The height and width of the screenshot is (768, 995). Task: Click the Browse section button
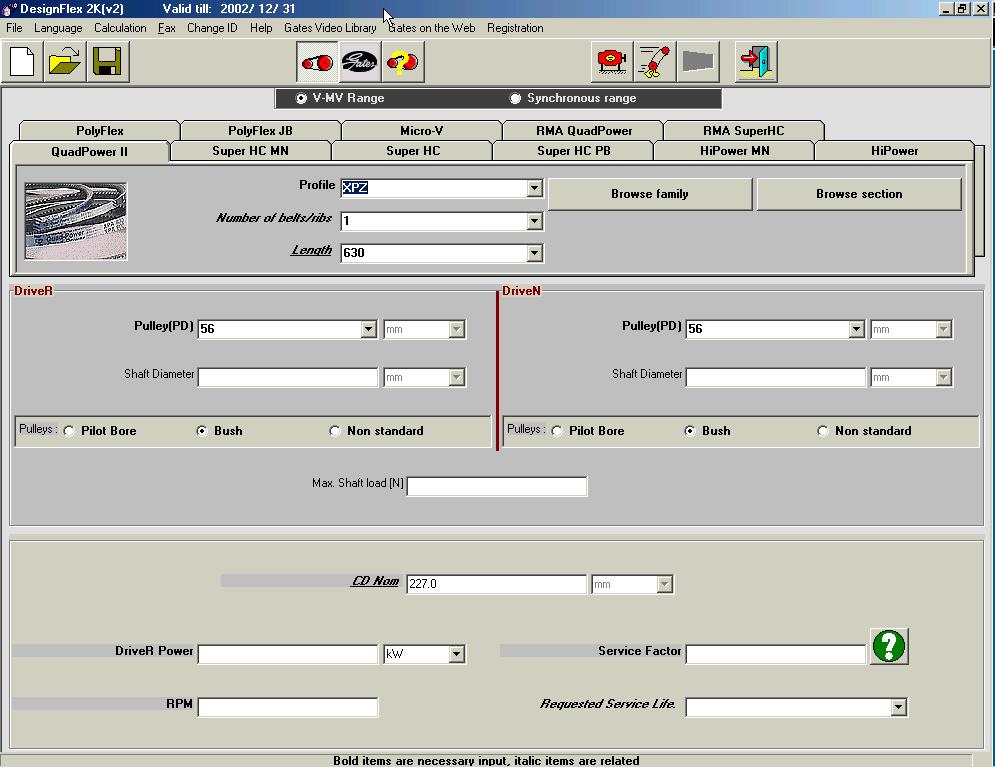pos(859,194)
